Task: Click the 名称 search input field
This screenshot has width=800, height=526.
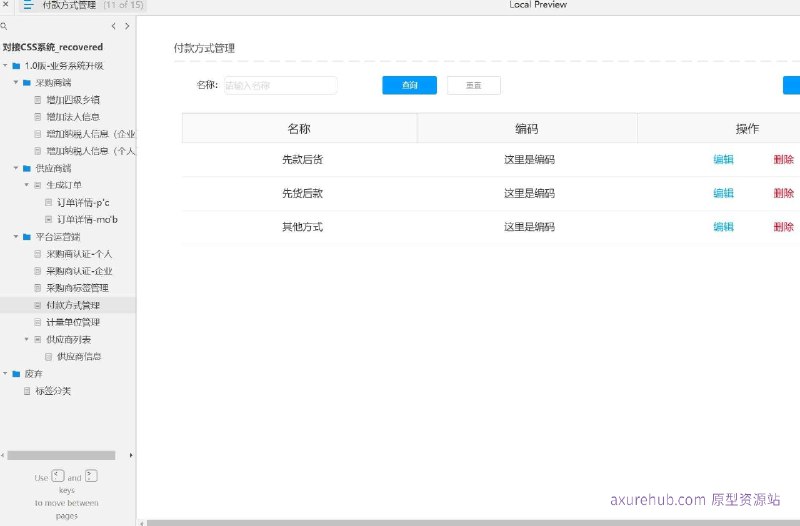Action: (281, 85)
